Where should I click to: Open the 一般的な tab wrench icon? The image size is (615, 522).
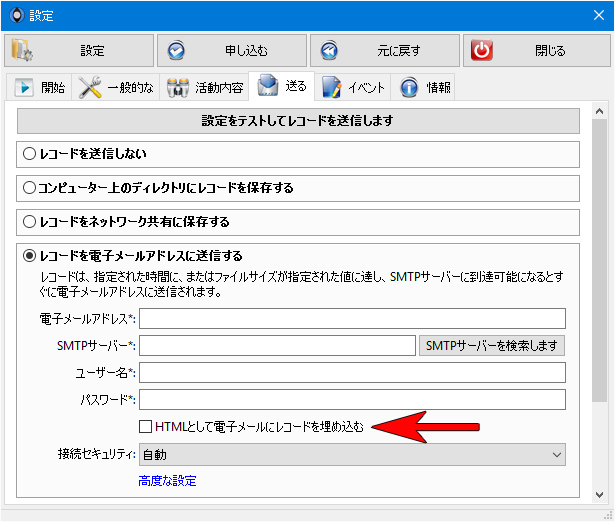click(89, 87)
